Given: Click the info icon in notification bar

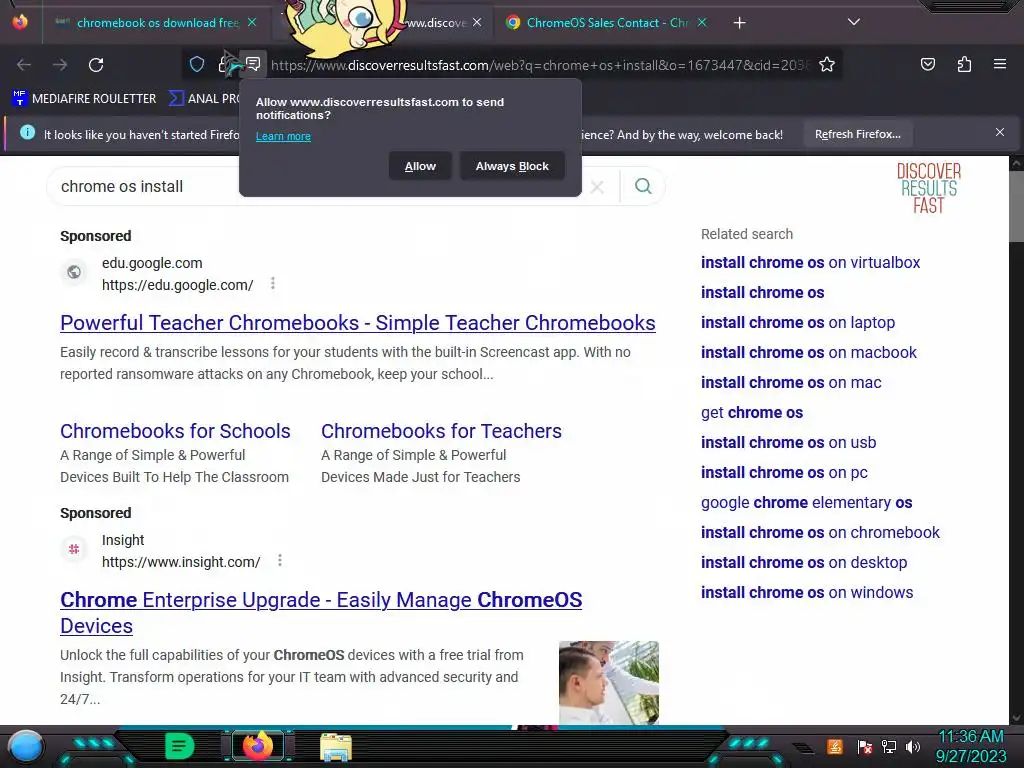Looking at the screenshot, I should pos(27,133).
